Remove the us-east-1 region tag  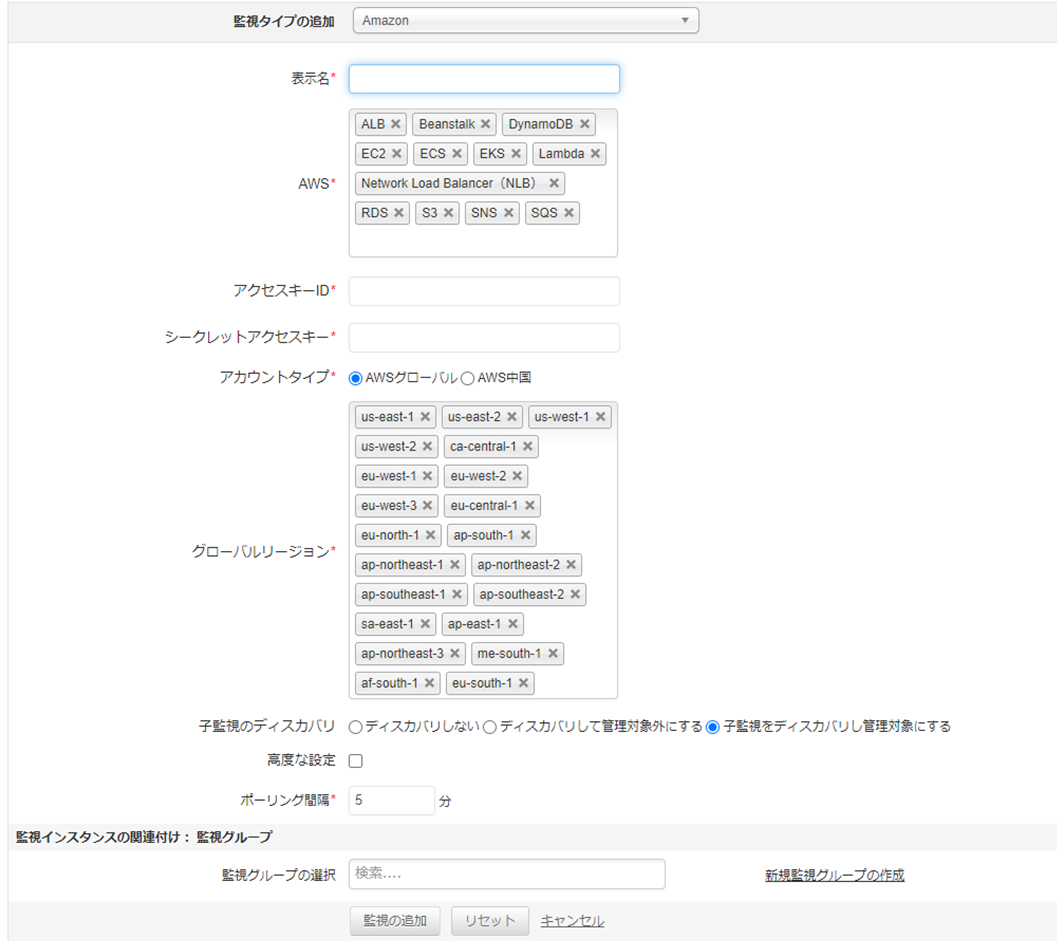coord(425,417)
